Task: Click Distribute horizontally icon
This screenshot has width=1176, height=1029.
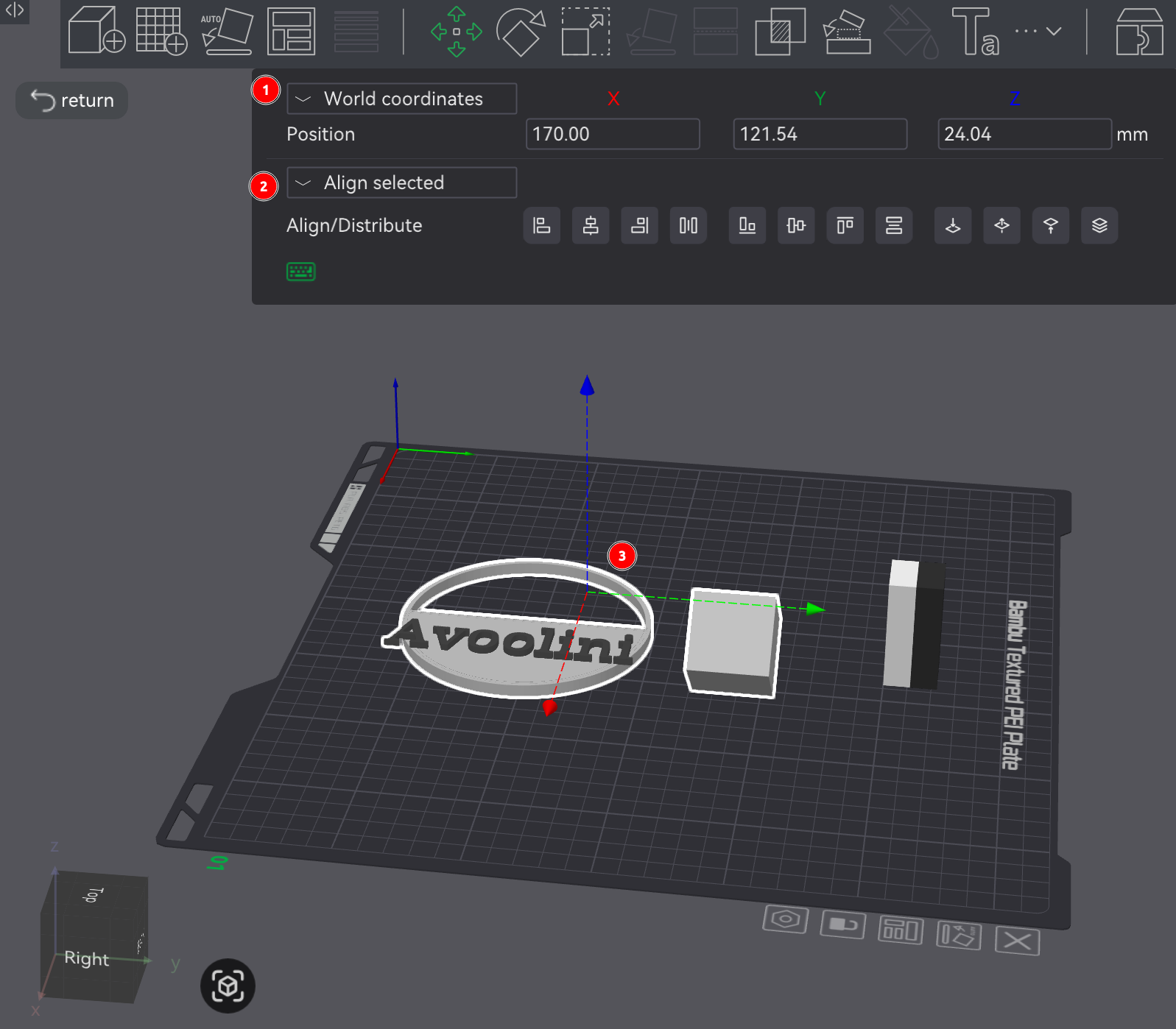Action: [x=689, y=225]
